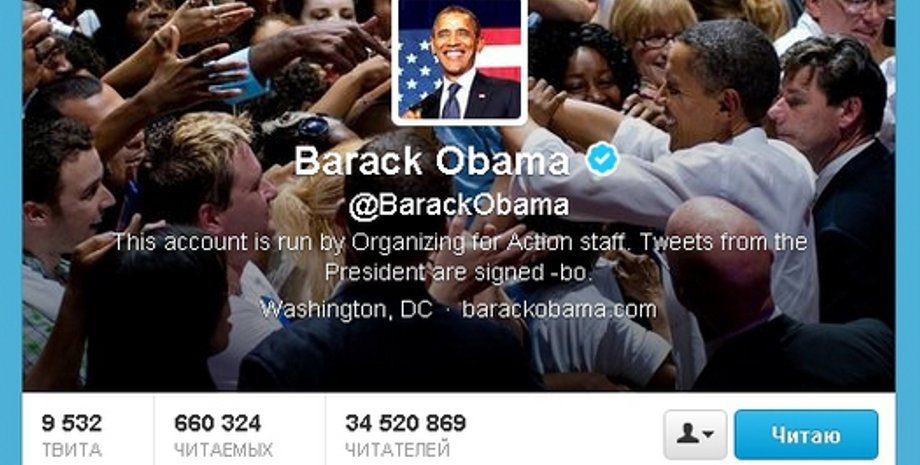Click the bio line mentioning Organizing for Action
Viewport: 920px width, 465px height.
pyautogui.click(x=460, y=242)
